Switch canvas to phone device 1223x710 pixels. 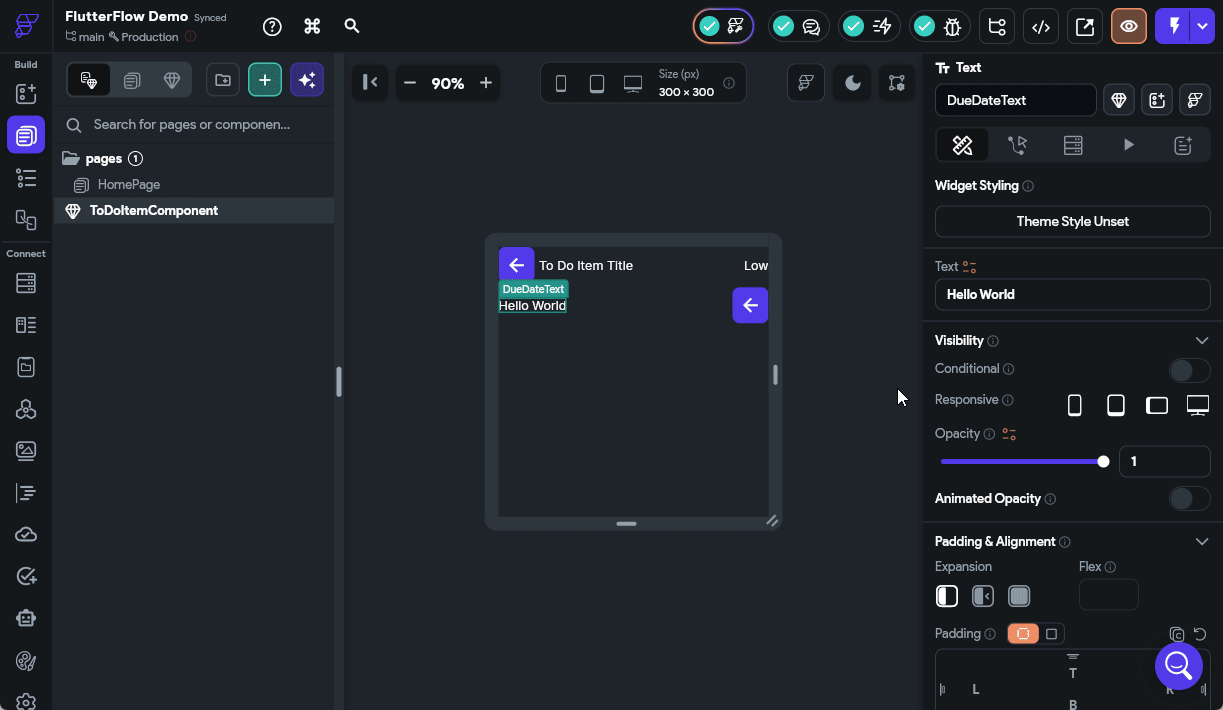tap(561, 84)
